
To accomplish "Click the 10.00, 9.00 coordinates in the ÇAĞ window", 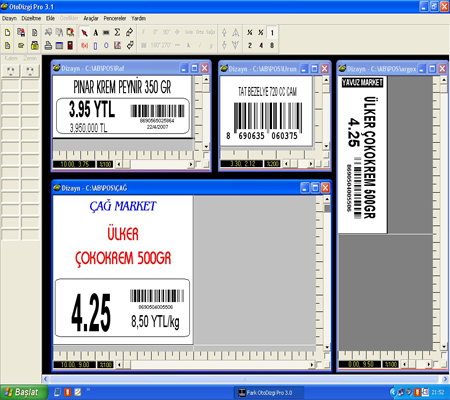I will coord(74,365).
